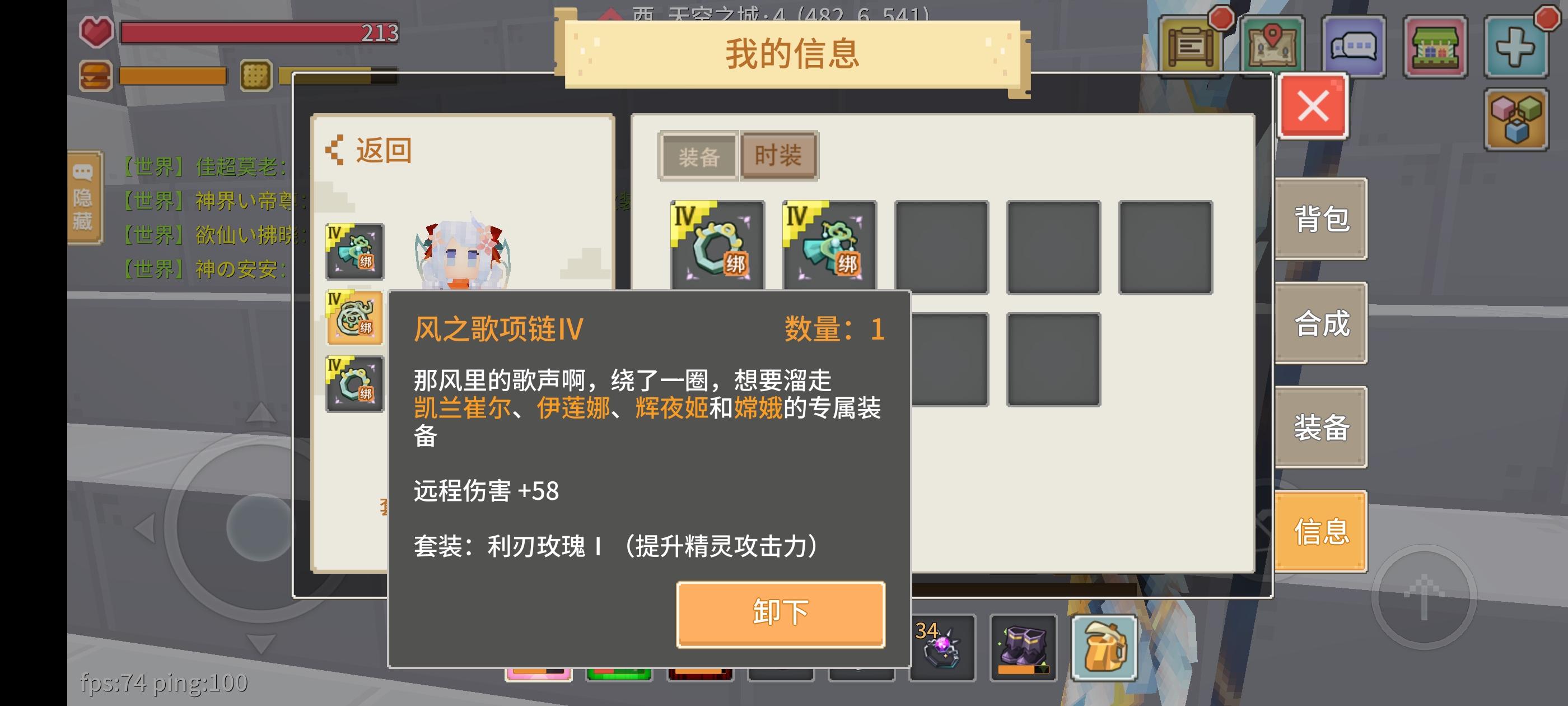Image resolution: width=1568 pixels, height=706 pixels.
Task: Select the orange ring equipment slot
Action: 355,317
